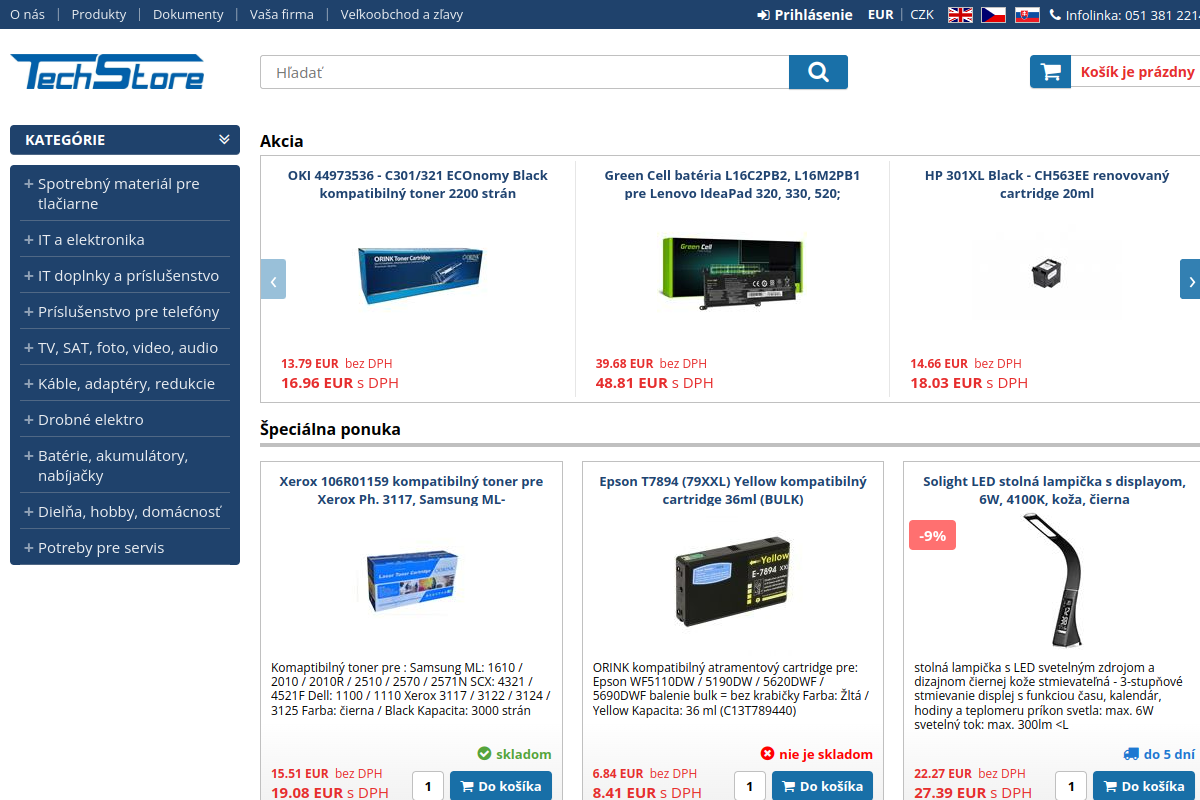Viewport: 1200px width, 800px height.
Task: Open OKI 44973536 toner product title
Action: [418, 184]
